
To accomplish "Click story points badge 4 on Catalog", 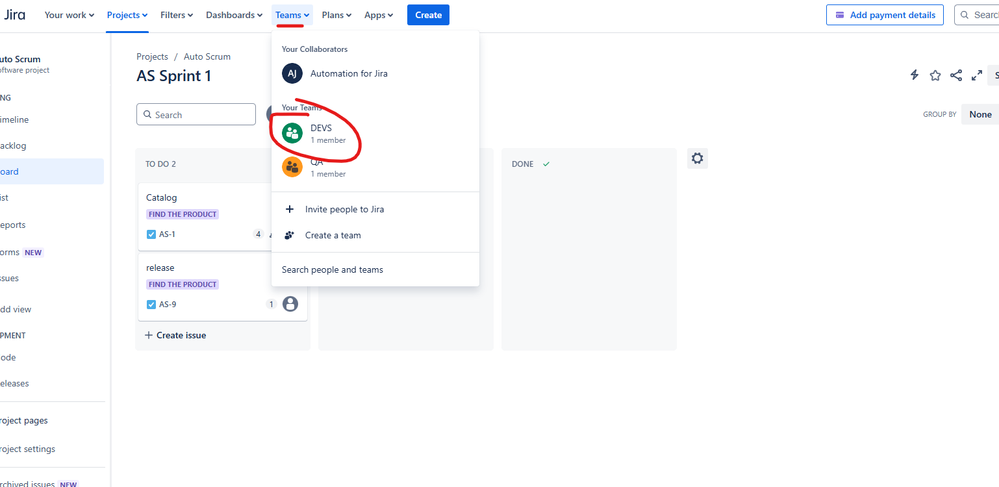I will pyautogui.click(x=258, y=234).
